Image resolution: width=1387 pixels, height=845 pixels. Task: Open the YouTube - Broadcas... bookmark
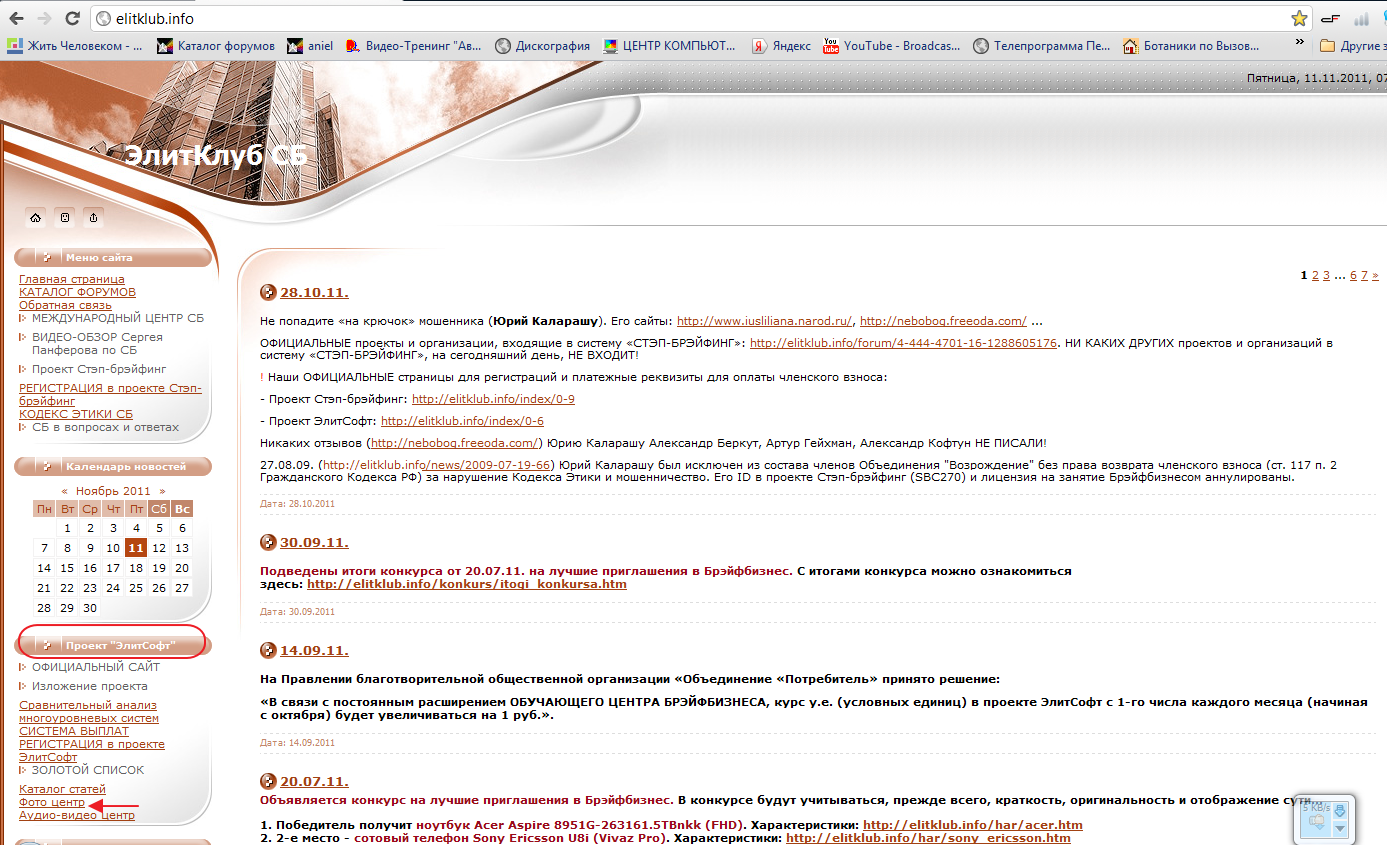(x=891, y=45)
